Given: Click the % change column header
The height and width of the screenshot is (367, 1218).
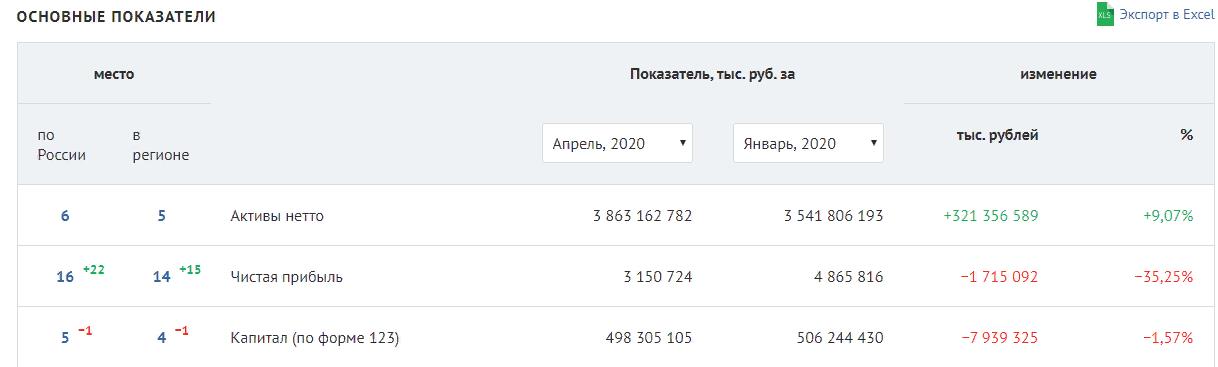Looking at the screenshot, I should click(1187, 135).
